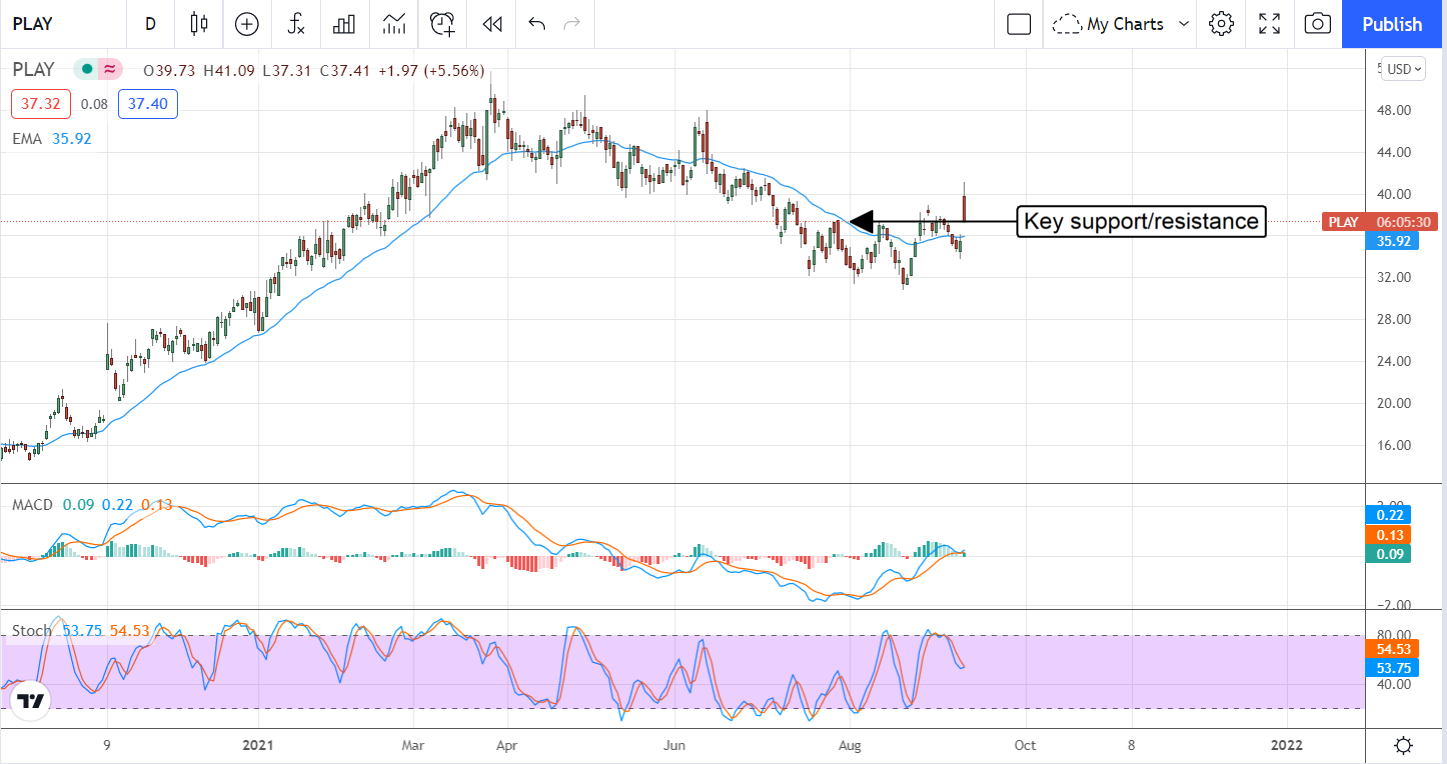Image resolution: width=1447 pixels, height=764 pixels.
Task: Click the 0.22 MACD axis label
Action: pos(1388,515)
